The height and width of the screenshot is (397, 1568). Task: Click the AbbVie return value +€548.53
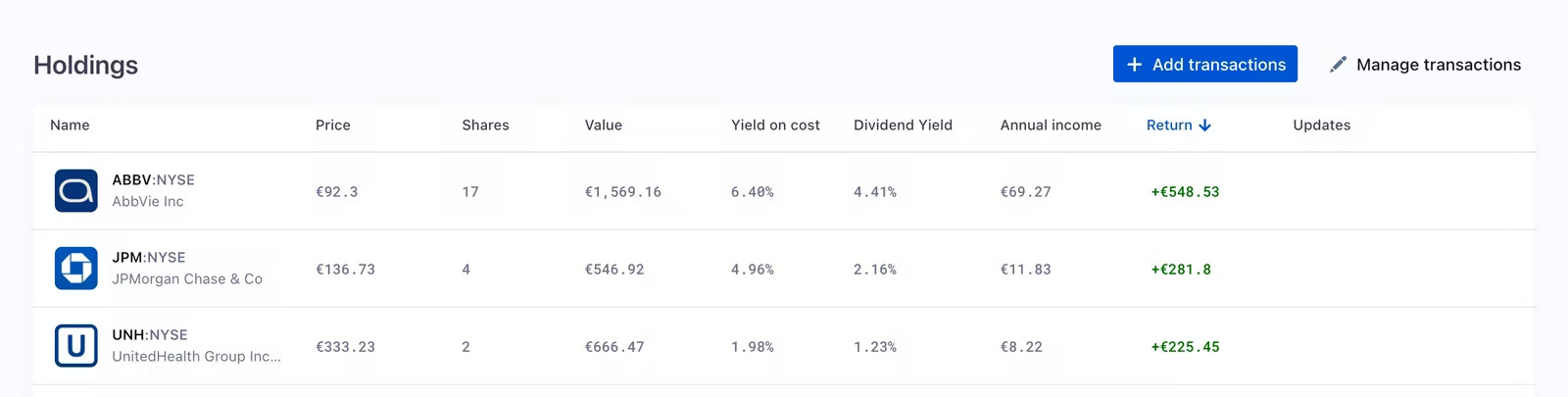(1185, 192)
